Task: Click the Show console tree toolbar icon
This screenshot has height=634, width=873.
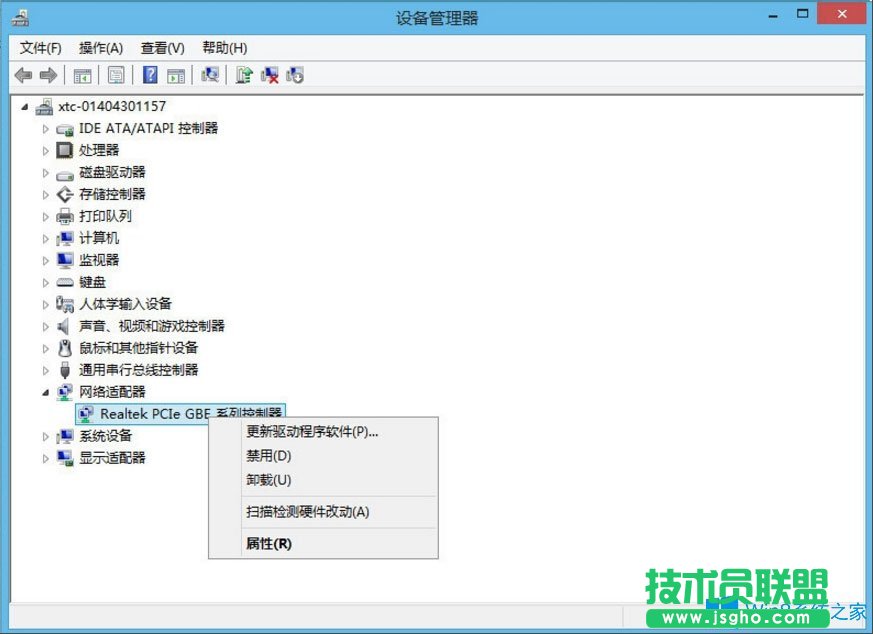Action: coord(83,75)
